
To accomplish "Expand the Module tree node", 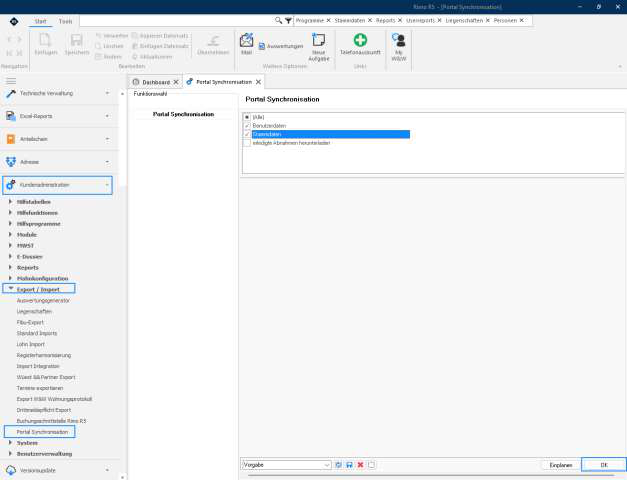I will pos(10,234).
